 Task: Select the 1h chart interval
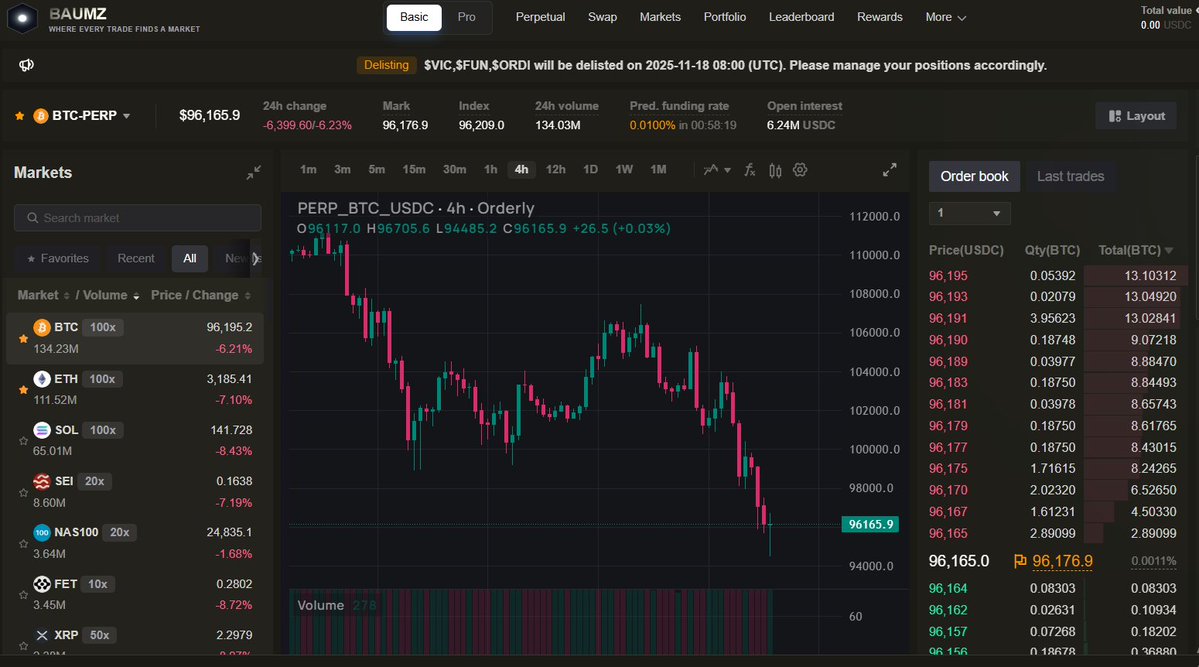point(490,170)
